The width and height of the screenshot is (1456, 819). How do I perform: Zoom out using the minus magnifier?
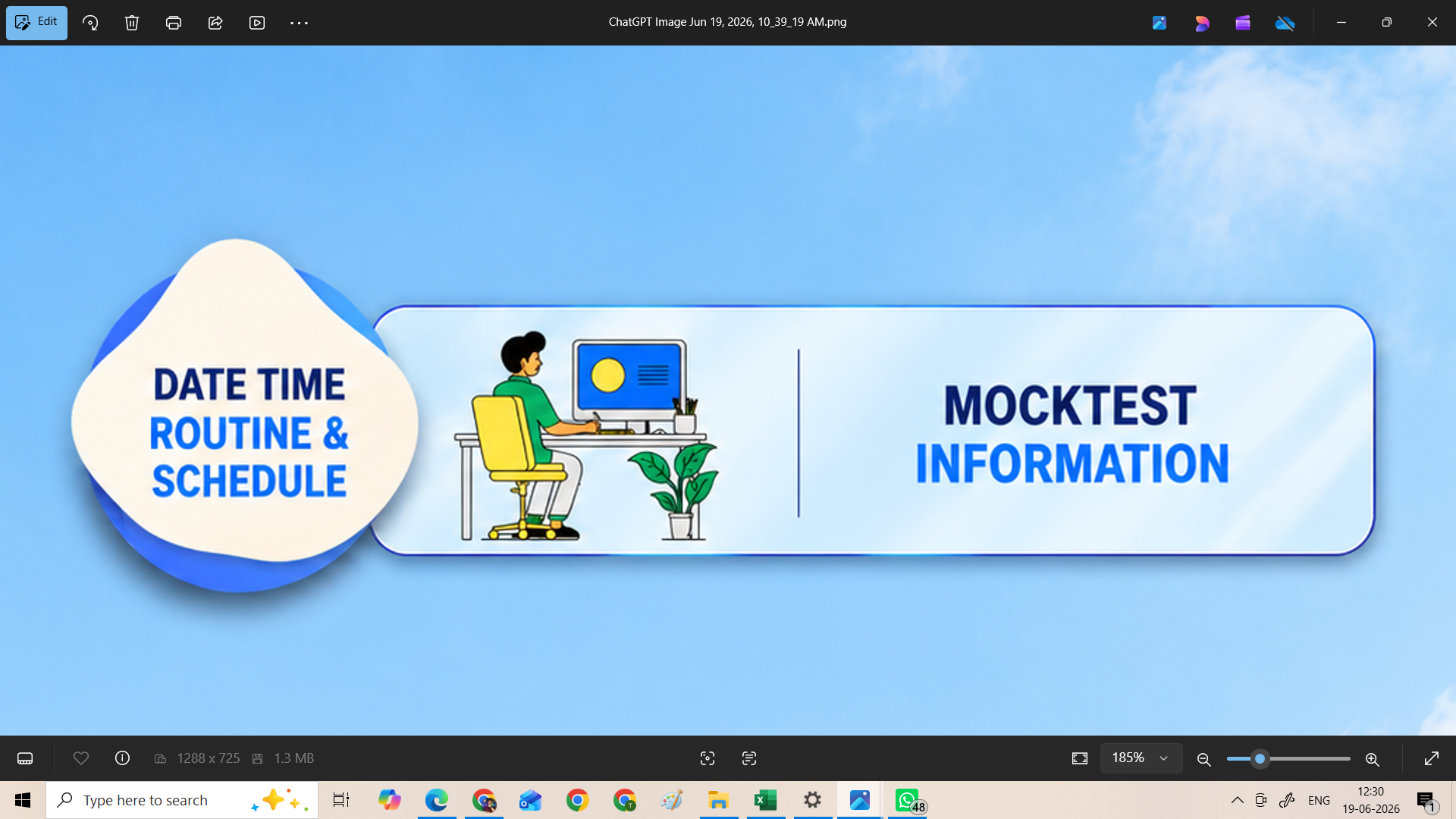pos(1203,759)
